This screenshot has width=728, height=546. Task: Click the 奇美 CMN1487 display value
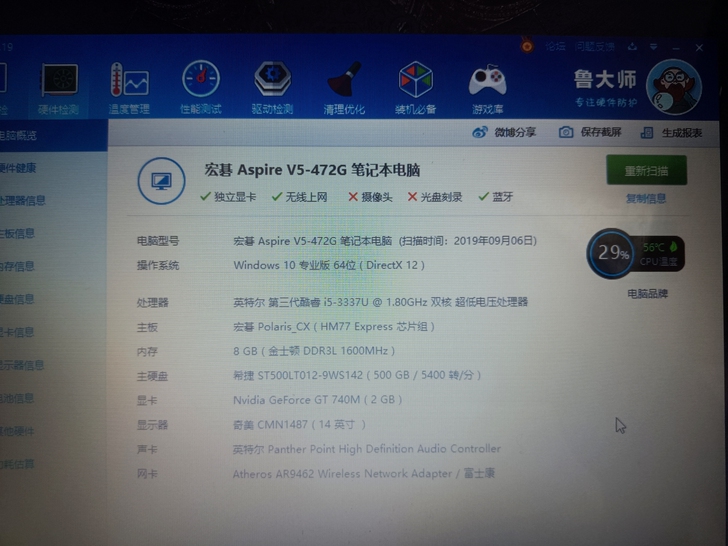tap(299, 424)
